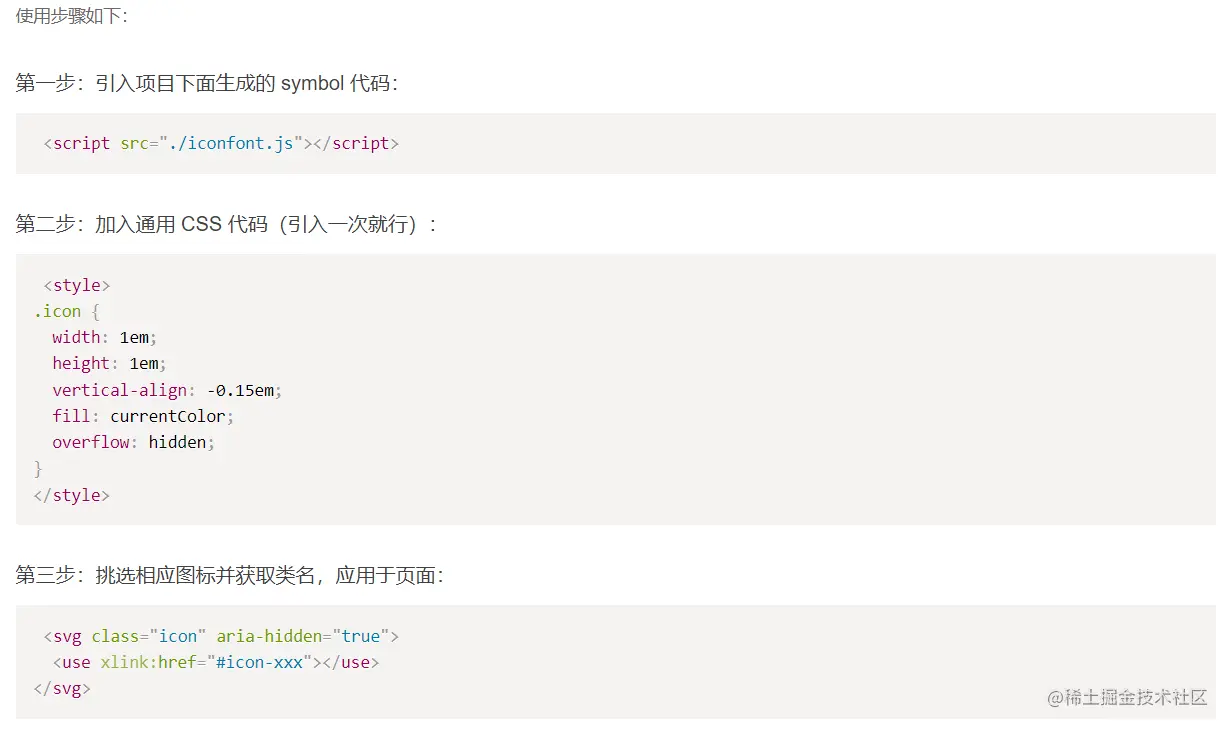Click the heading '第二步：加入通用 CSS 代码'

pyautogui.click(x=227, y=224)
